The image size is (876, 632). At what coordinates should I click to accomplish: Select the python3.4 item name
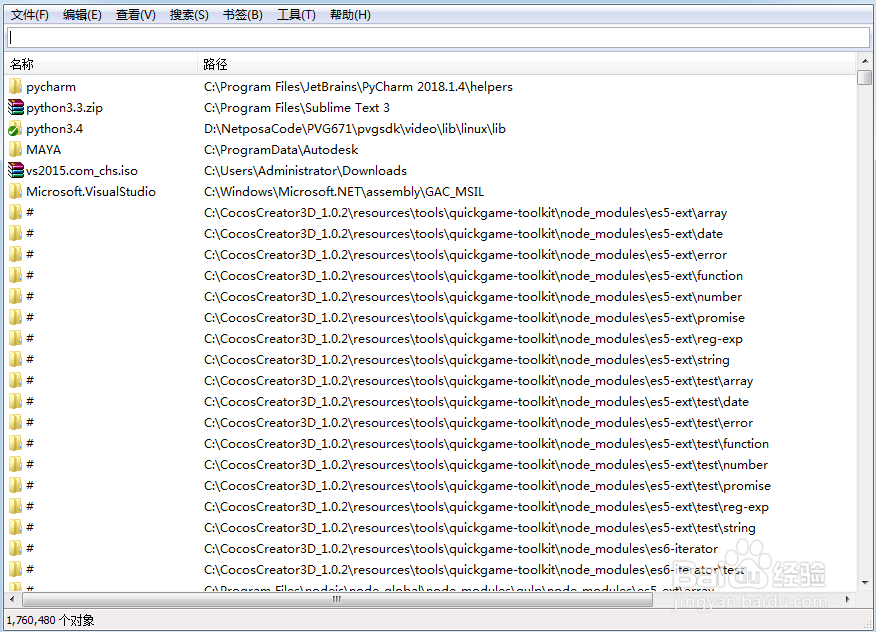pyautogui.click(x=54, y=129)
